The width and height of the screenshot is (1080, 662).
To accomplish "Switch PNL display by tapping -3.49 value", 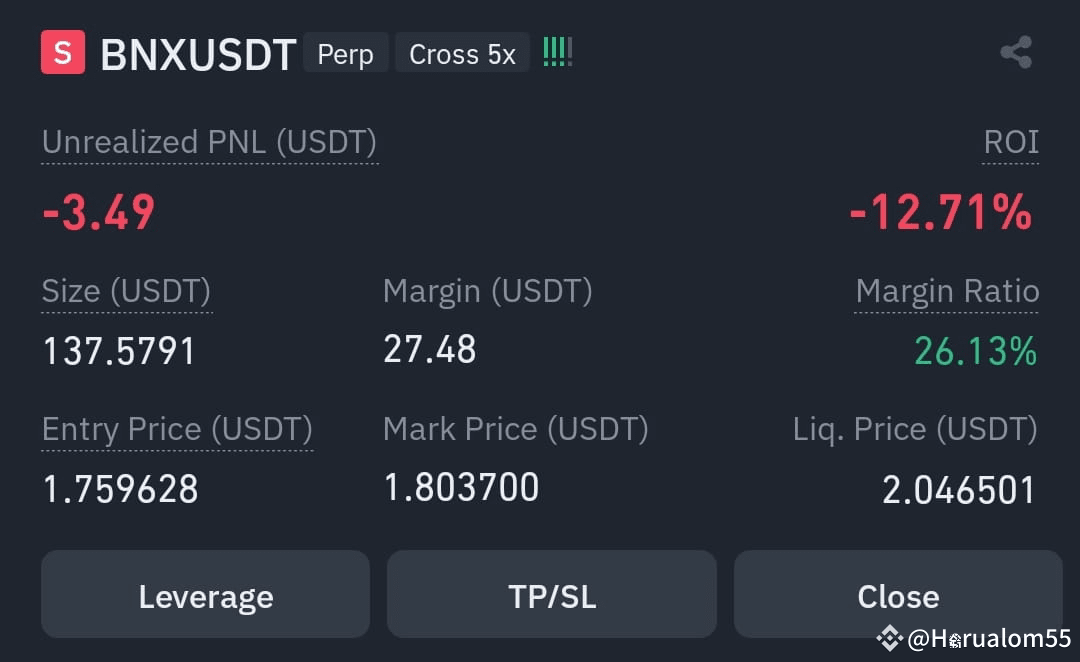I will [96, 211].
